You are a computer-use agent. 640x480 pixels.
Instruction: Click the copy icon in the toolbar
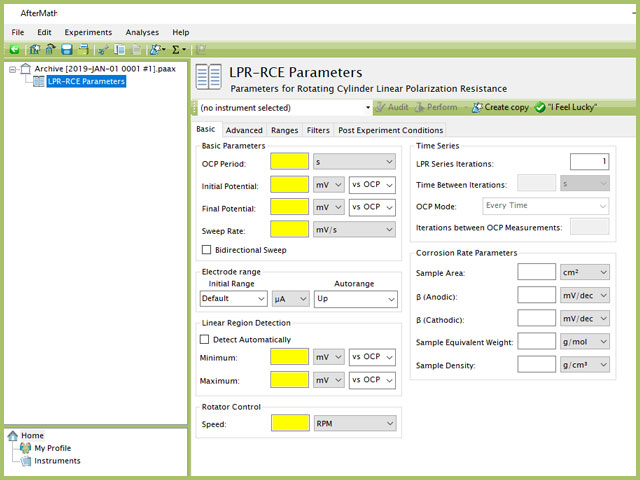click(120, 49)
